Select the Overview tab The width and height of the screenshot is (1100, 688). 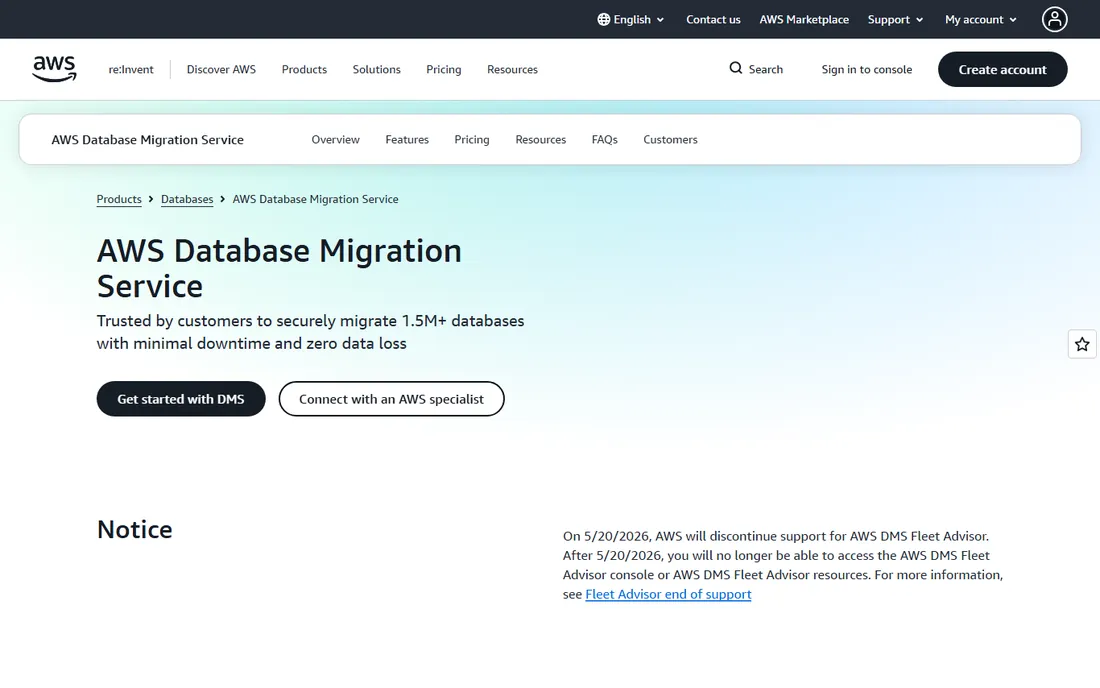[335, 140]
